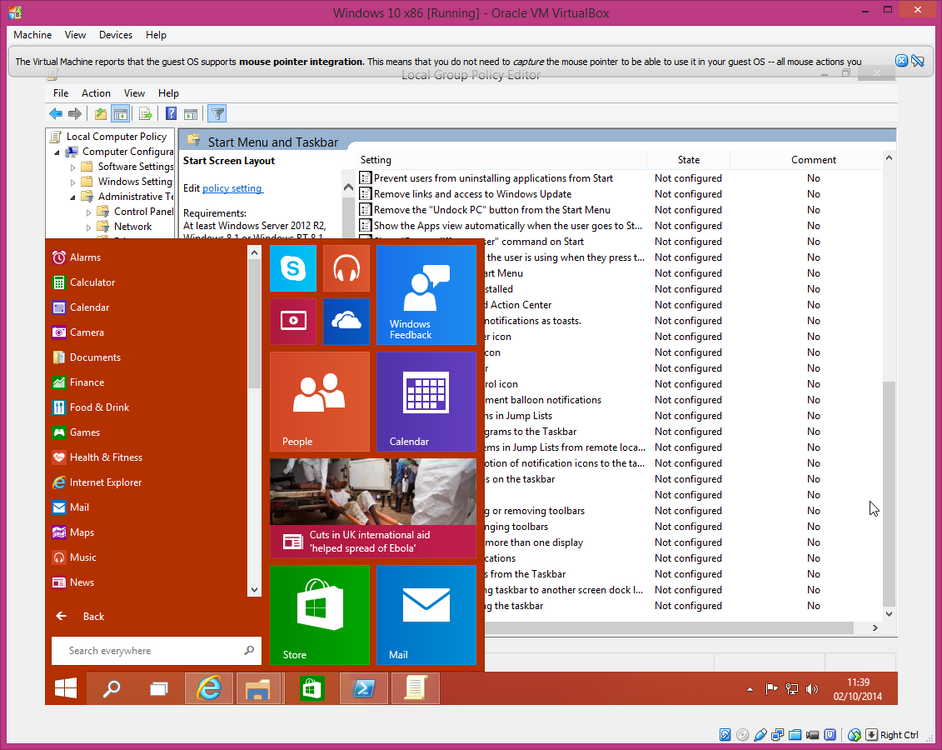Open the Calendar tile
The width and height of the screenshot is (942, 750).
pyautogui.click(x=427, y=401)
